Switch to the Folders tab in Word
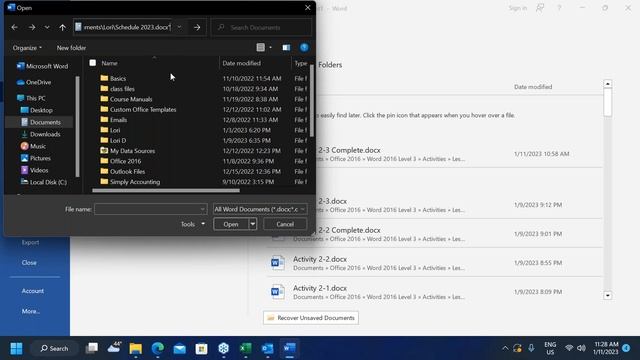 (x=330, y=65)
